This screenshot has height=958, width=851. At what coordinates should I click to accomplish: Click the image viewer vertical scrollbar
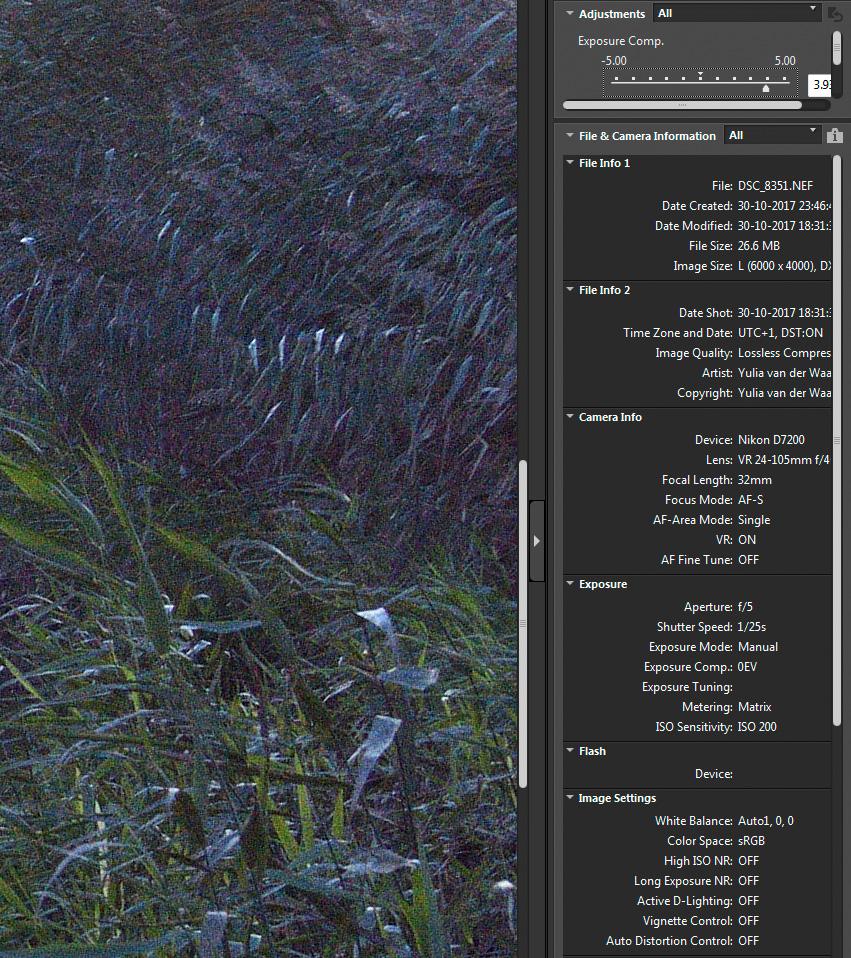pyautogui.click(x=522, y=624)
